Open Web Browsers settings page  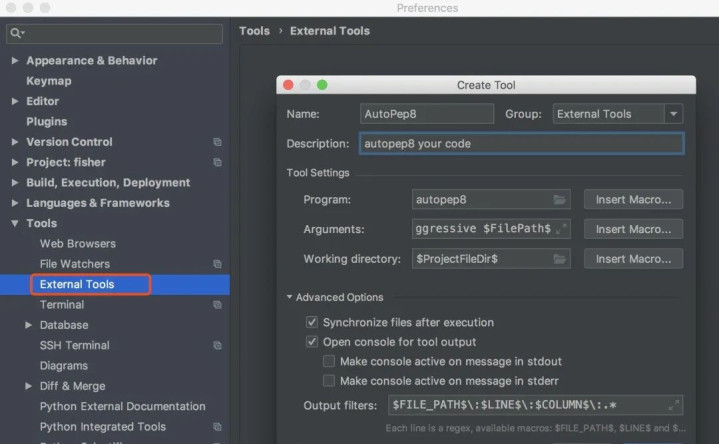tap(77, 243)
